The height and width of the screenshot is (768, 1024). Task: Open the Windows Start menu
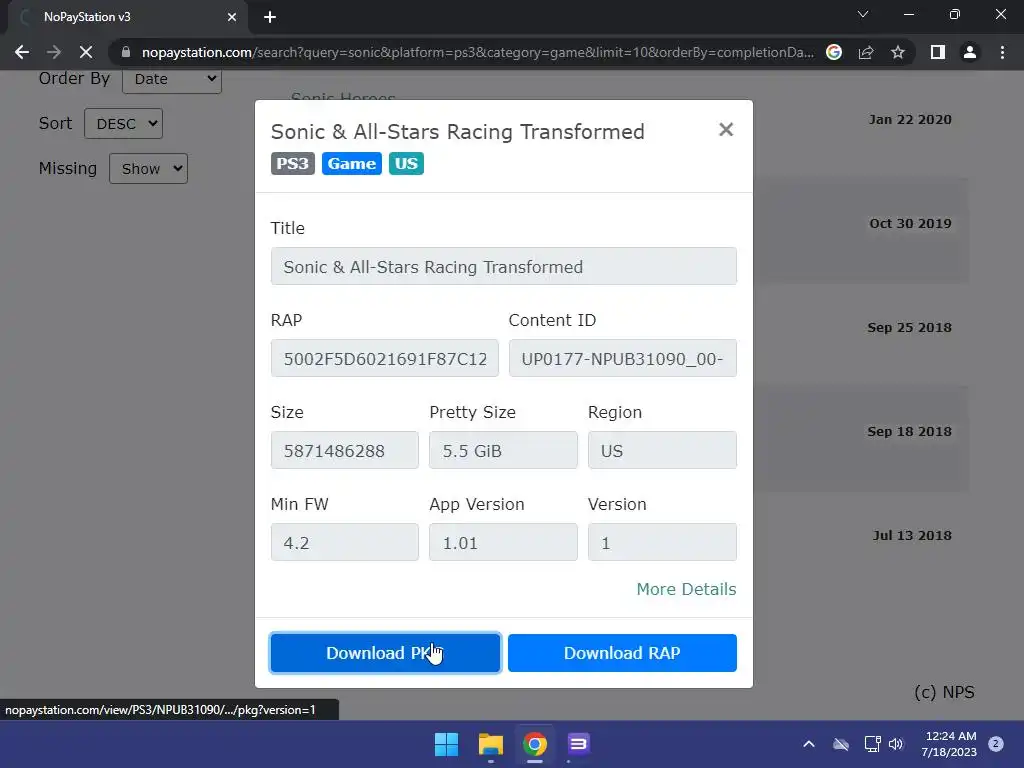tap(447, 744)
